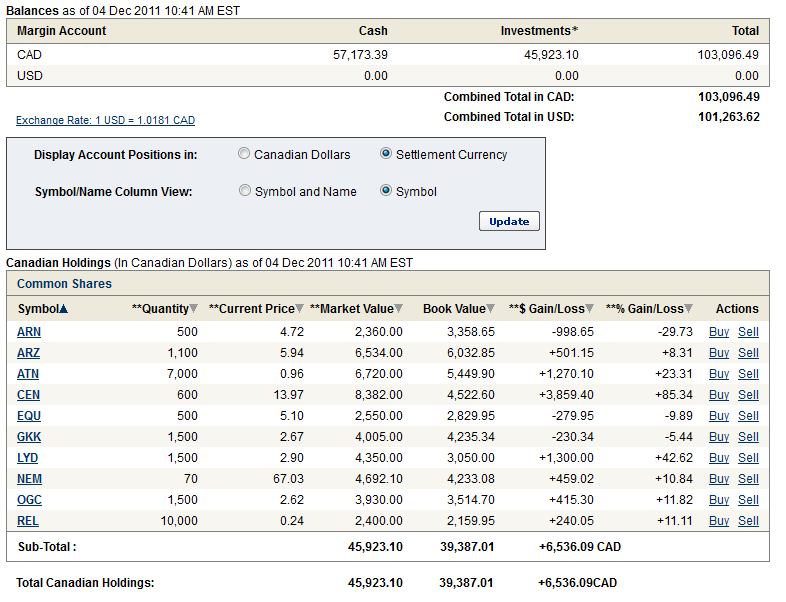Sort by Symbol column arrow
786x602 pixels.
64,309
